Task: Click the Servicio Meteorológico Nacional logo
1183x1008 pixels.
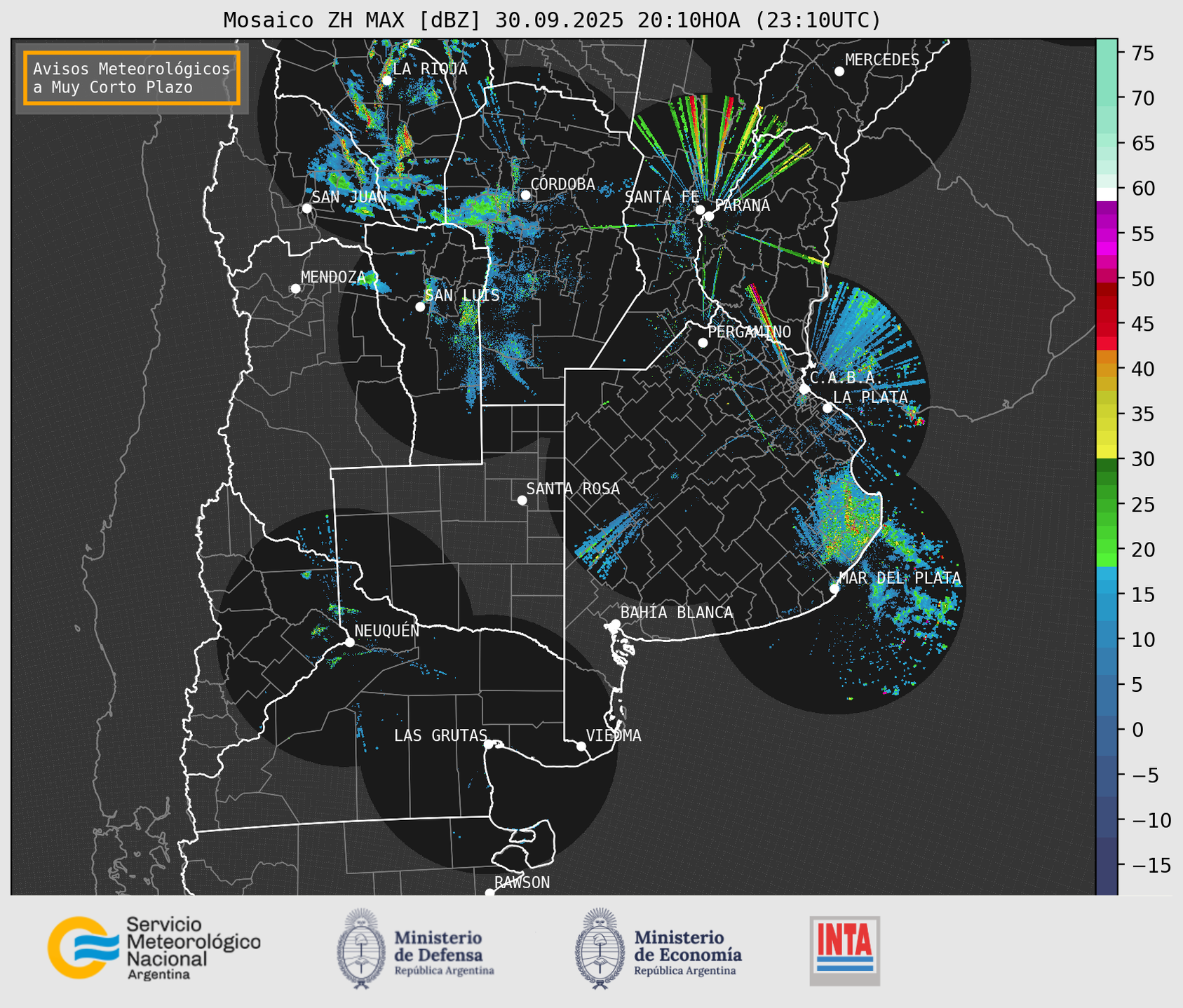Action: (154, 948)
